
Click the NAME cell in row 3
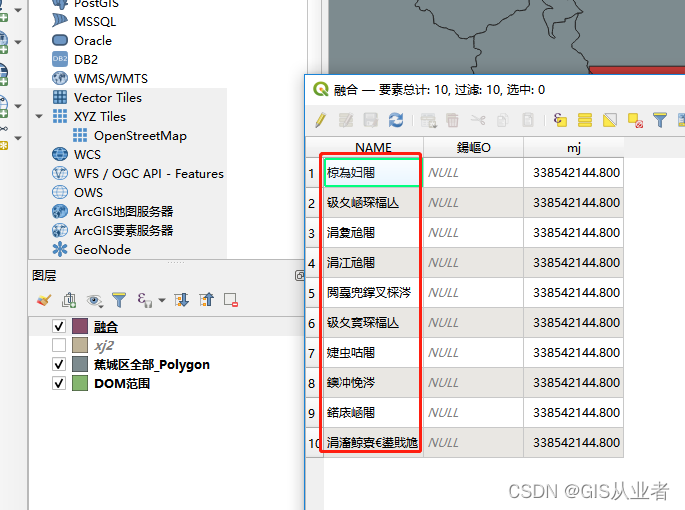point(373,233)
